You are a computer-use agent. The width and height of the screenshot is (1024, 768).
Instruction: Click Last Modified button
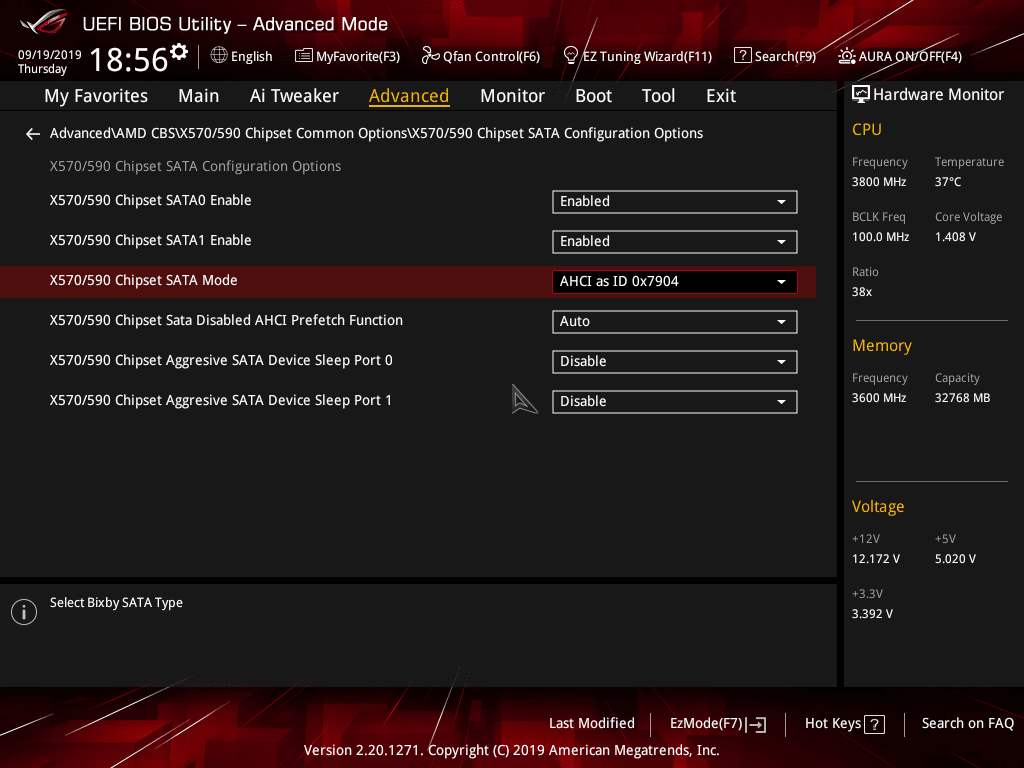[x=592, y=724]
